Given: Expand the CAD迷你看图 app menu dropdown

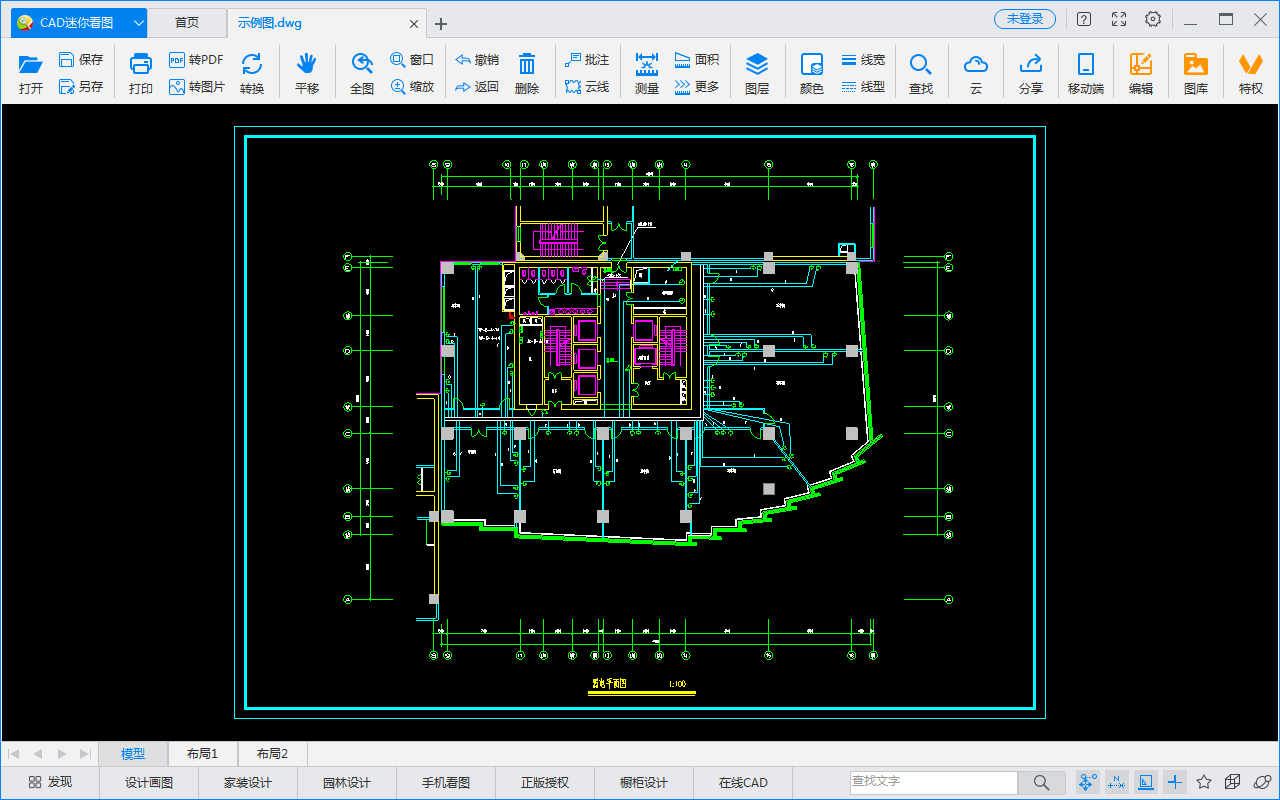Looking at the screenshot, I should [139, 22].
